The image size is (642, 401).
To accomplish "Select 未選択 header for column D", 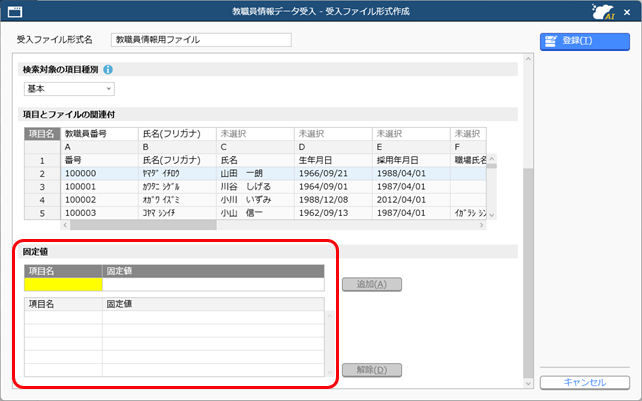I will 333,134.
